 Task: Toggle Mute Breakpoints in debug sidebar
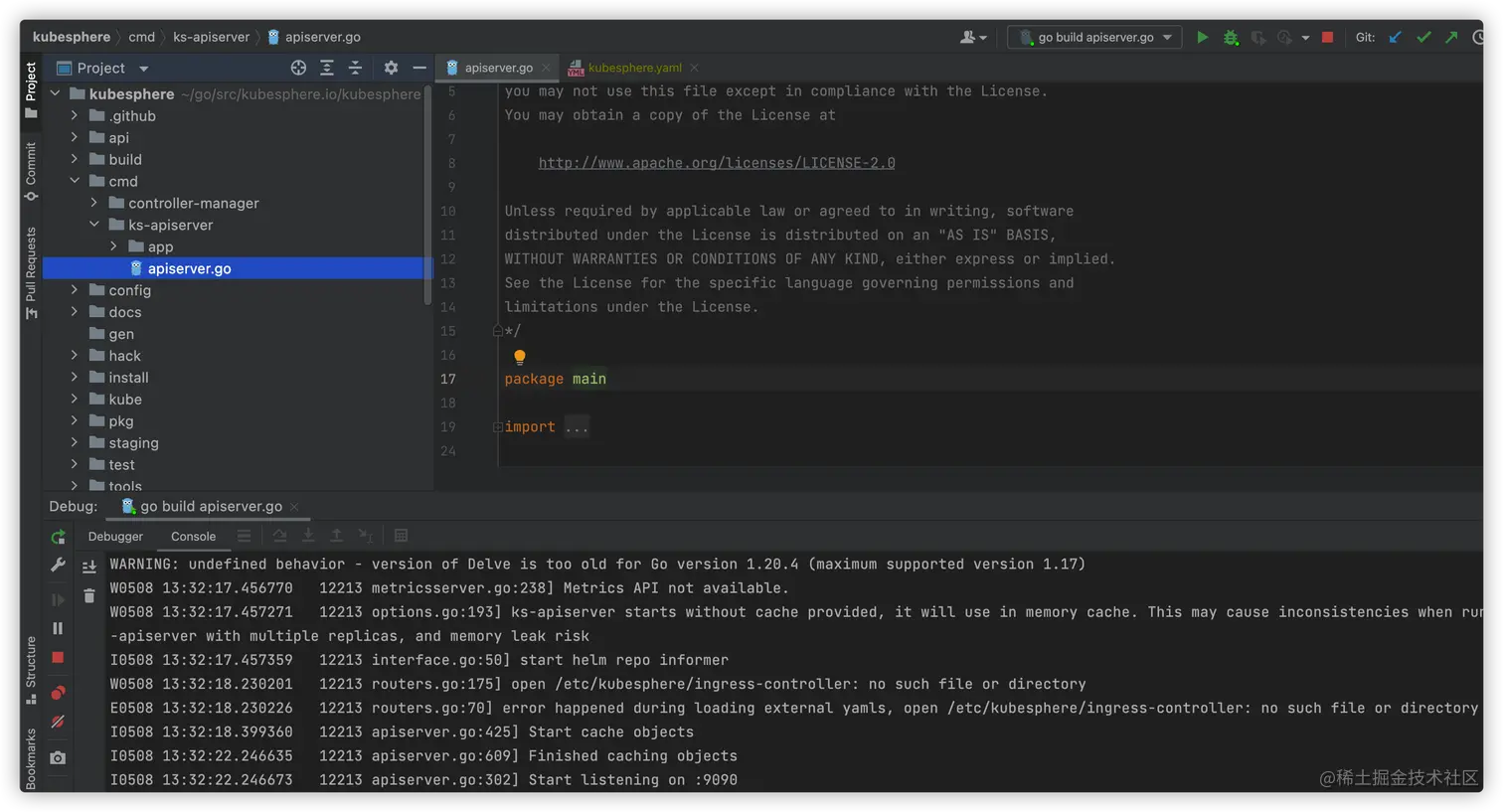tap(58, 723)
